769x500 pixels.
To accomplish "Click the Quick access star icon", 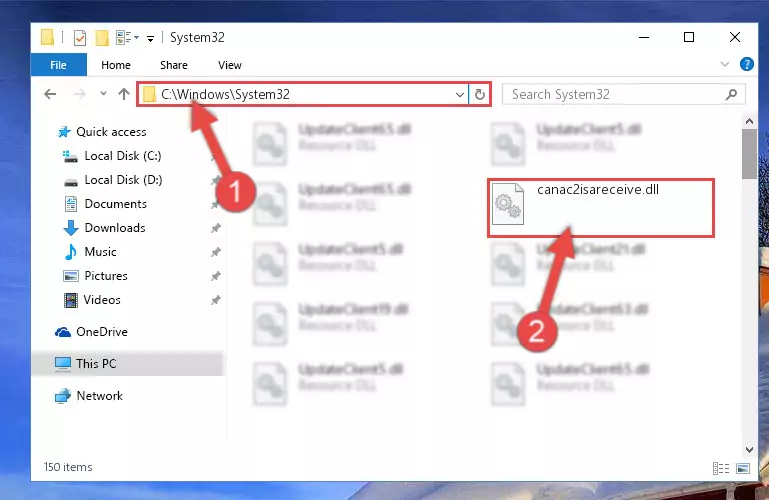I will coord(64,132).
